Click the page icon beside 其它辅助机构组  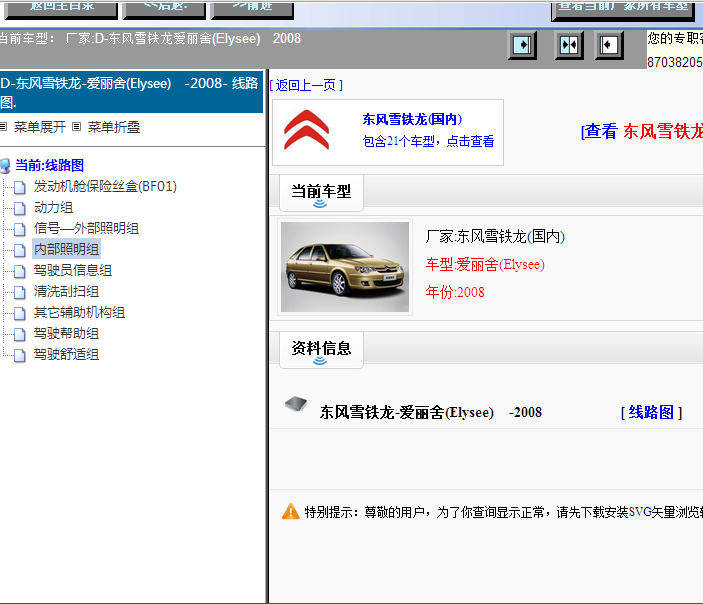20,313
